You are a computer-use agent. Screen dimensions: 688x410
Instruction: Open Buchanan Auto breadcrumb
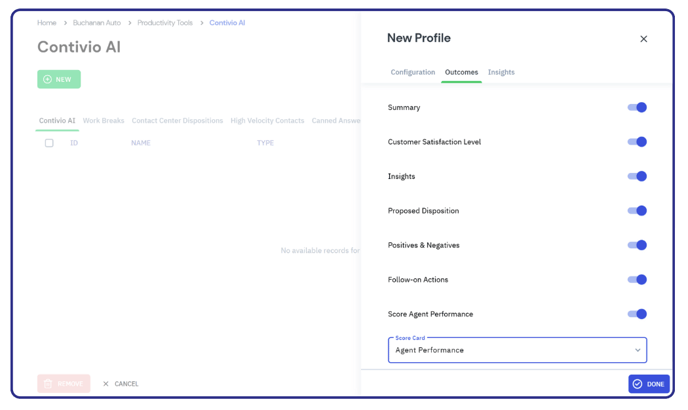point(97,23)
